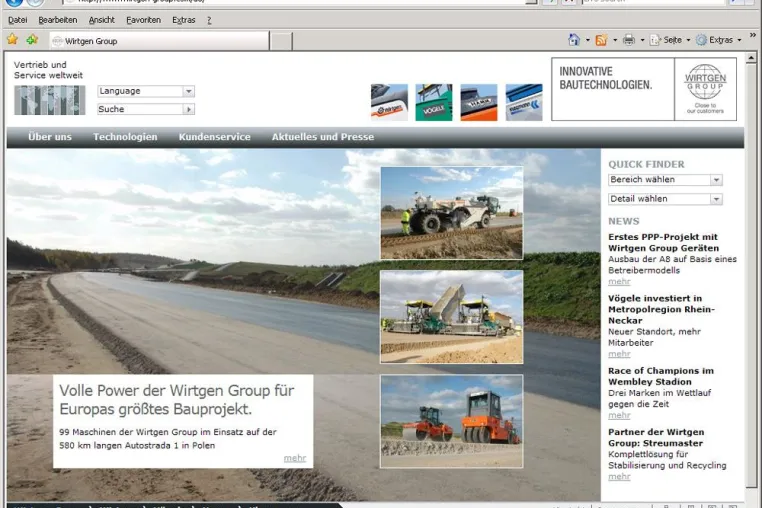Click Partner der Wirtgen Group headline
Image resolution: width=762 pixels, height=508 pixels.
[x=656, y=438]
